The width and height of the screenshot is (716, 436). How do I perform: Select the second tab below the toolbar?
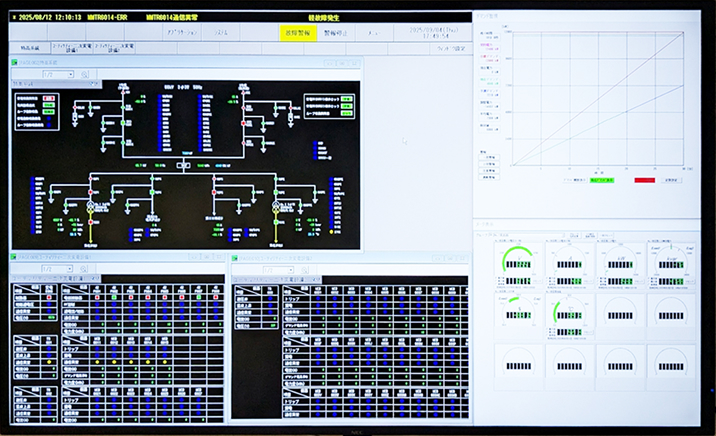coord(63,47)
